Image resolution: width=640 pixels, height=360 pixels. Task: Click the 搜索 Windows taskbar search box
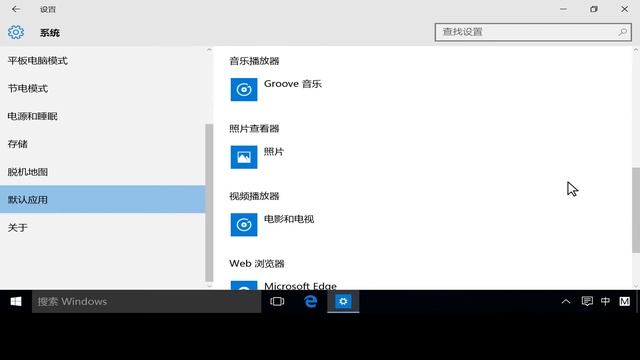[x=147, y=302]
